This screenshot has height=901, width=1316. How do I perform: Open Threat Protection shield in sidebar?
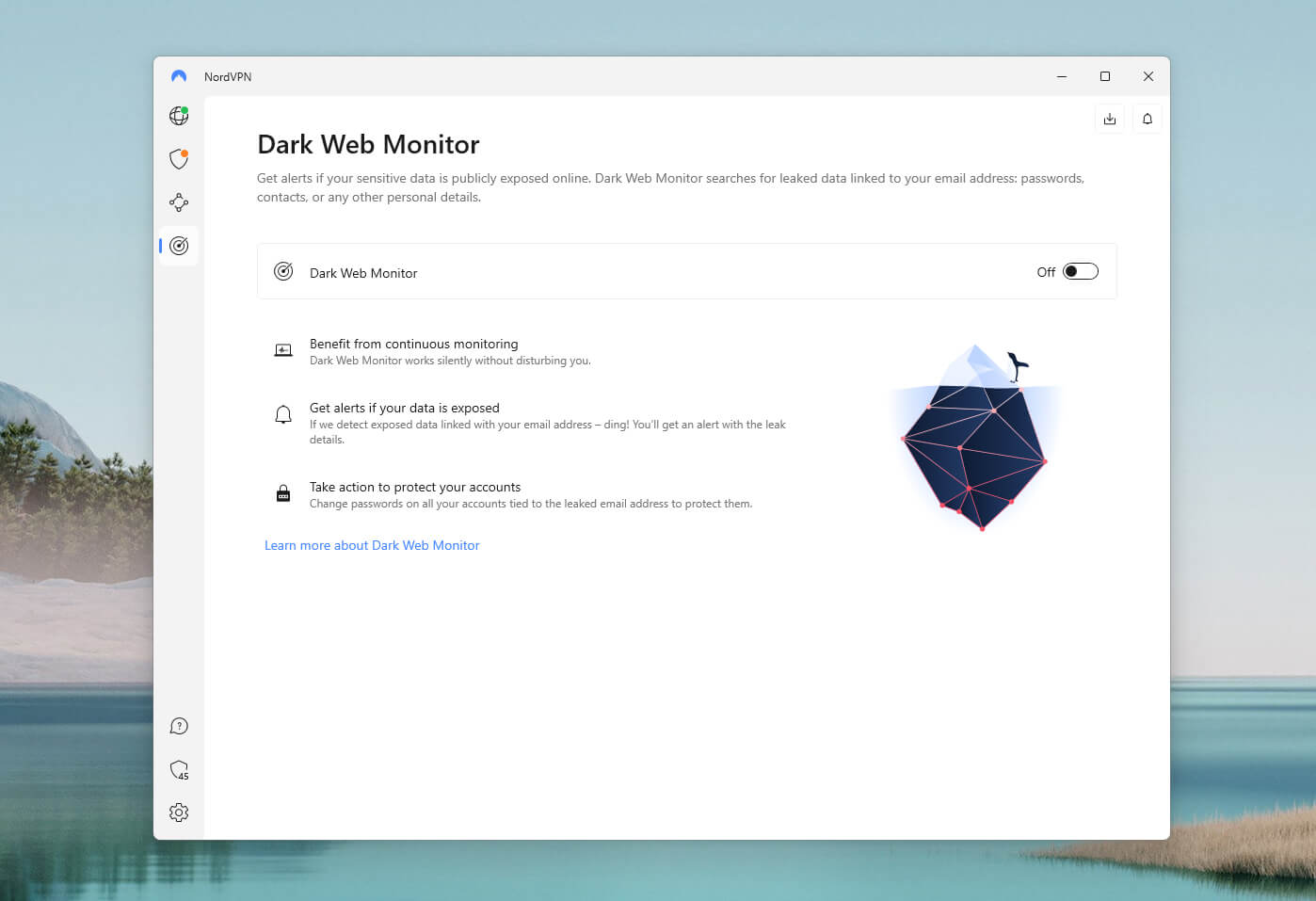click(179, 159)
